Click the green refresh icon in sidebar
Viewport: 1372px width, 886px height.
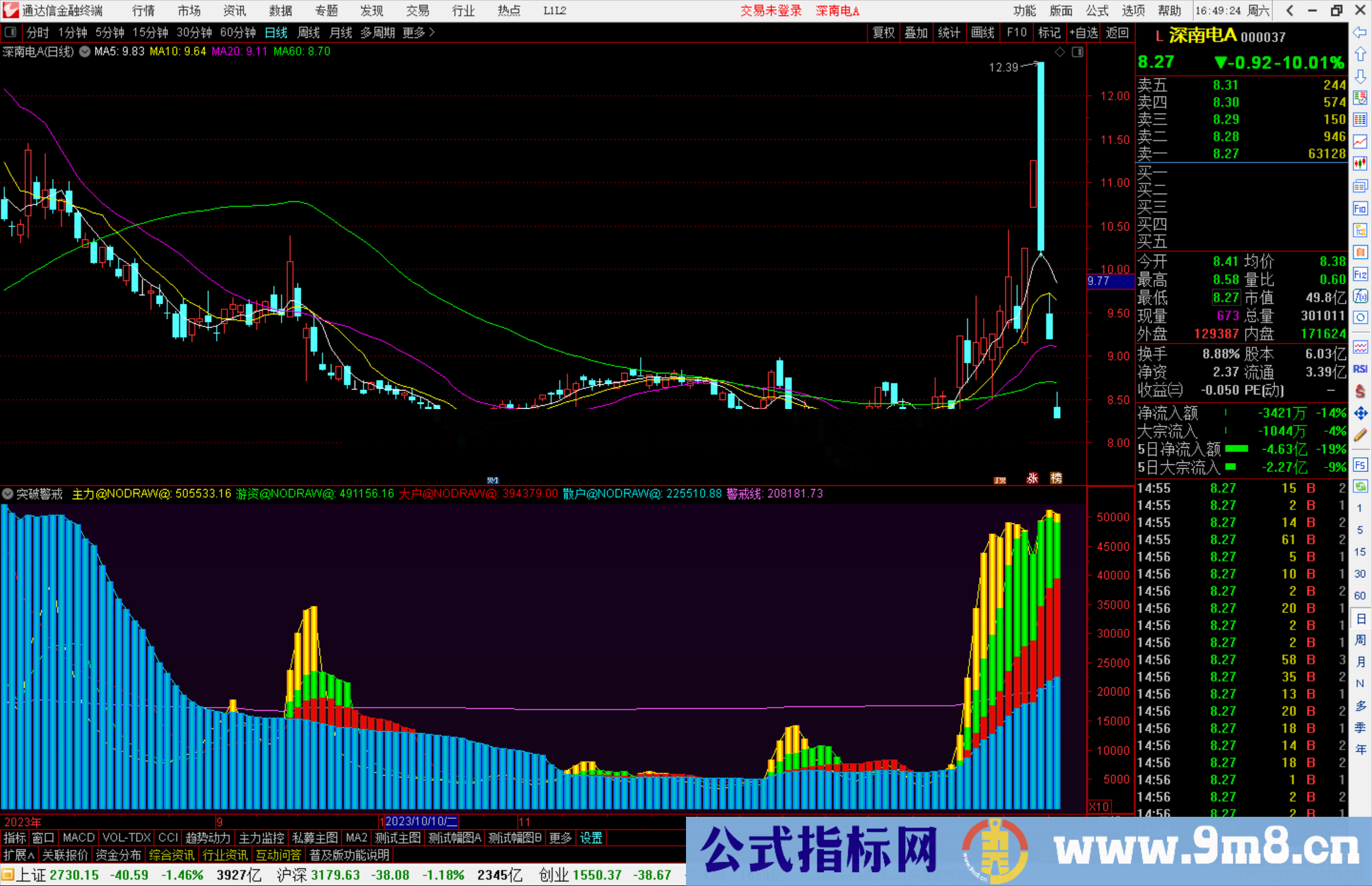pos(1360,487)
